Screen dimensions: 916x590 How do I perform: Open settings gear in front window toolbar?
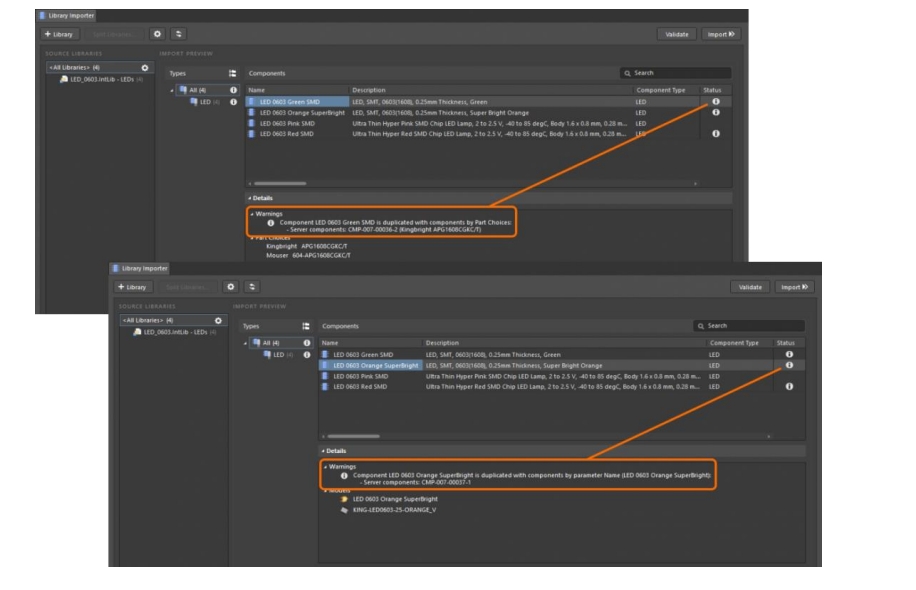231,287
